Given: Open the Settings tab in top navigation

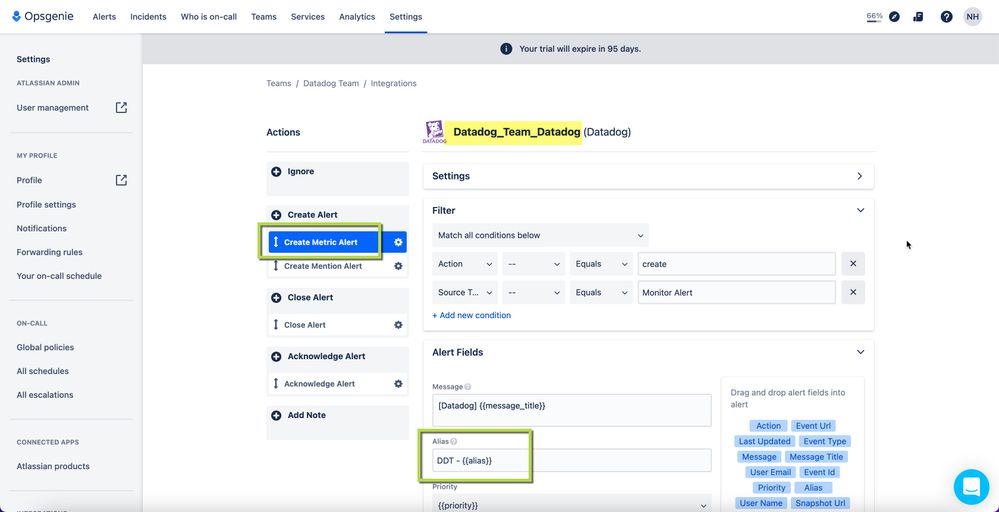Looking at the screenshot, I should [406, 17].
